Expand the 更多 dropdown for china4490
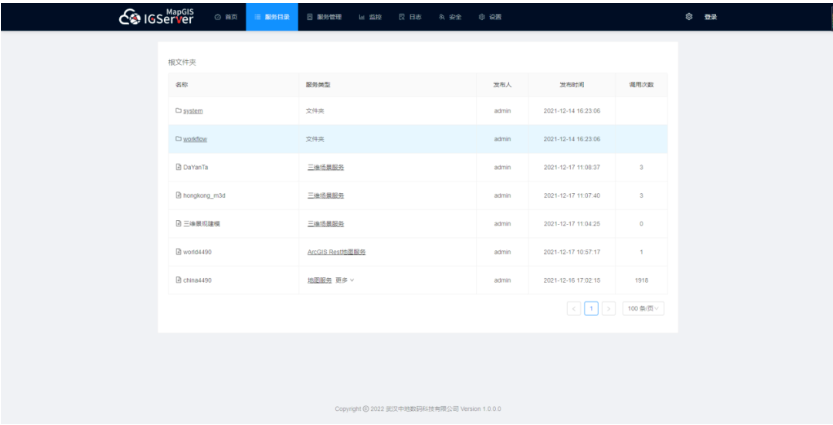Screen dimensions: 833x425 (344, 280)
